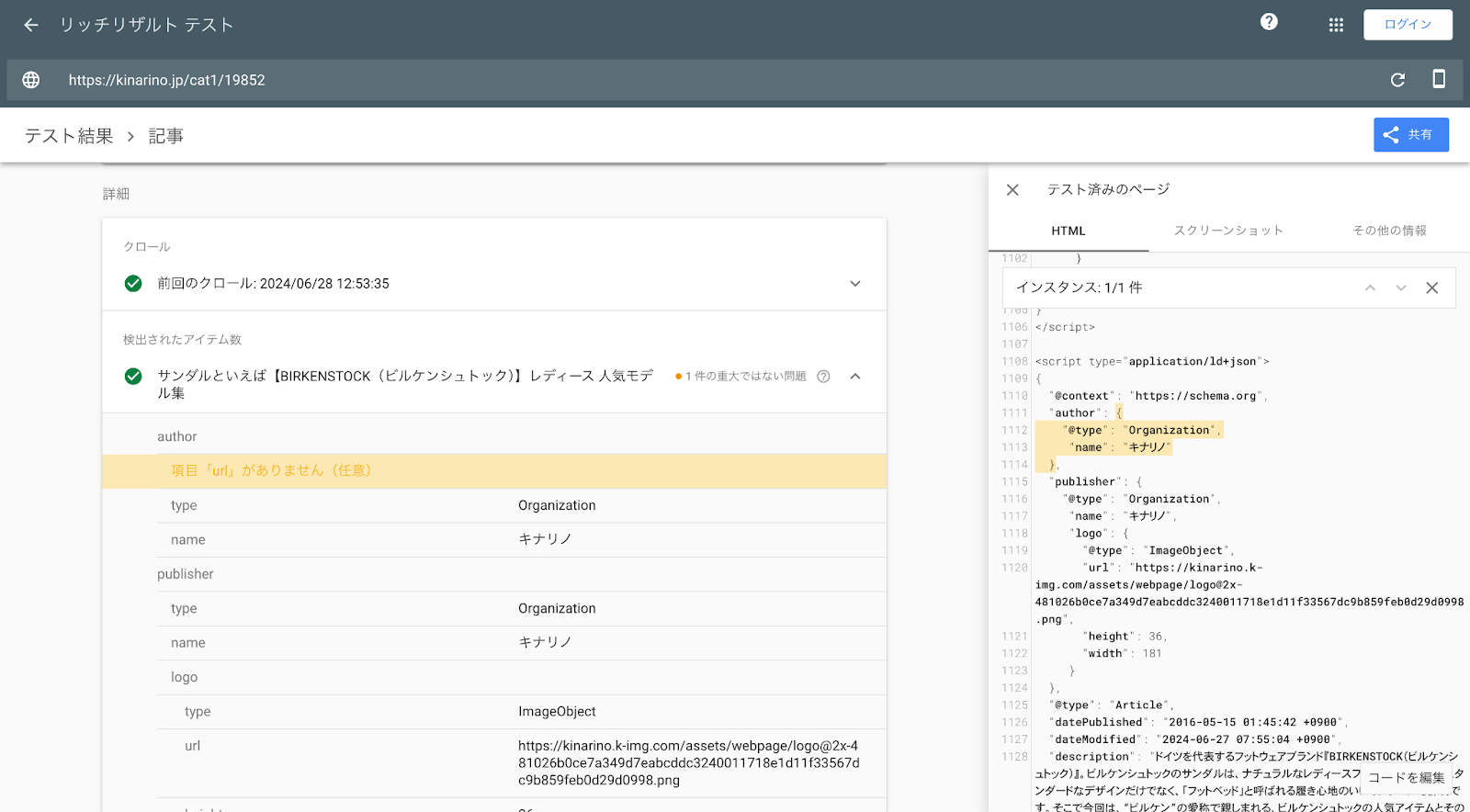Click the author section heading
This screenshot has height=812, width=1470.
177,436
